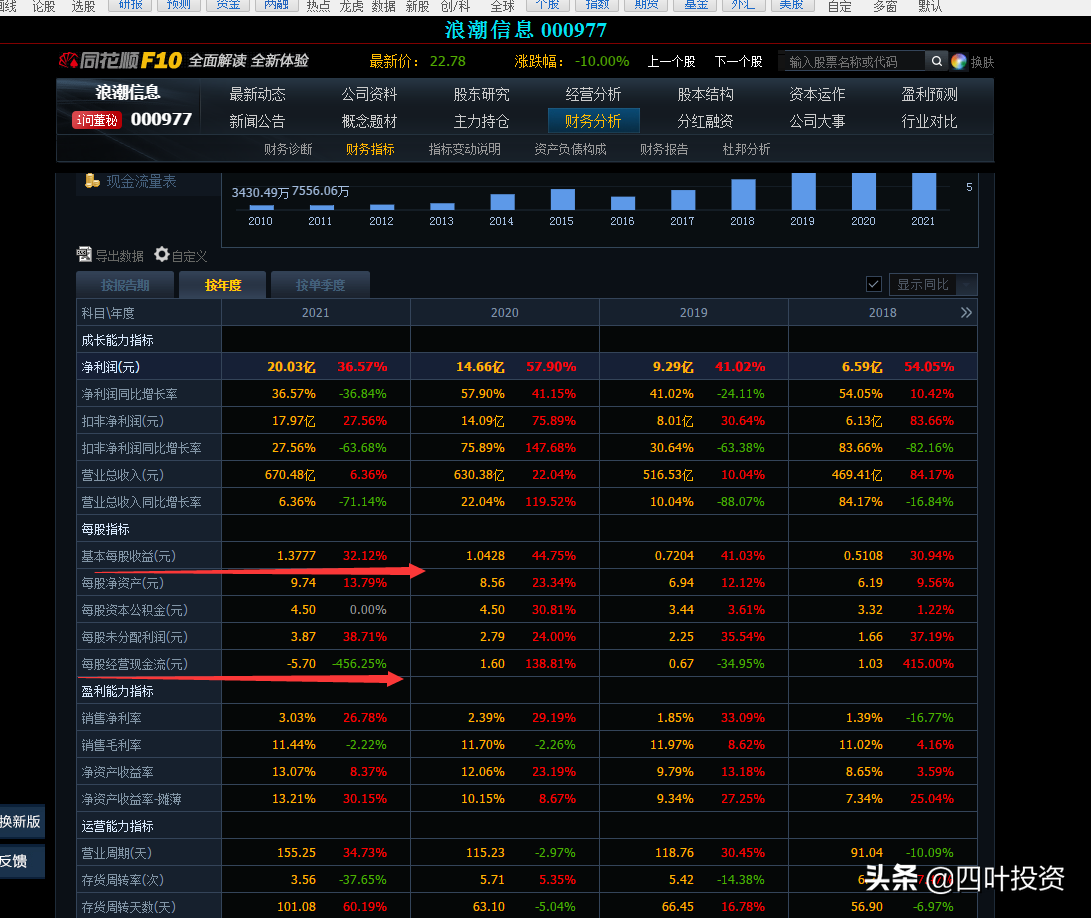The width and height of the screenshot is (1091, 918).
Task: Switch to the 按年度 tab
Action: (223, 285)
